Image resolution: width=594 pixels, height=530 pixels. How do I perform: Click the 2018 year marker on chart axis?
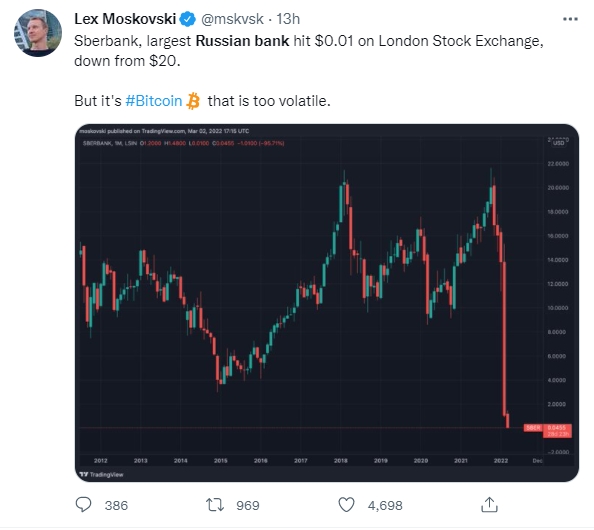click(x=341, y=461)
